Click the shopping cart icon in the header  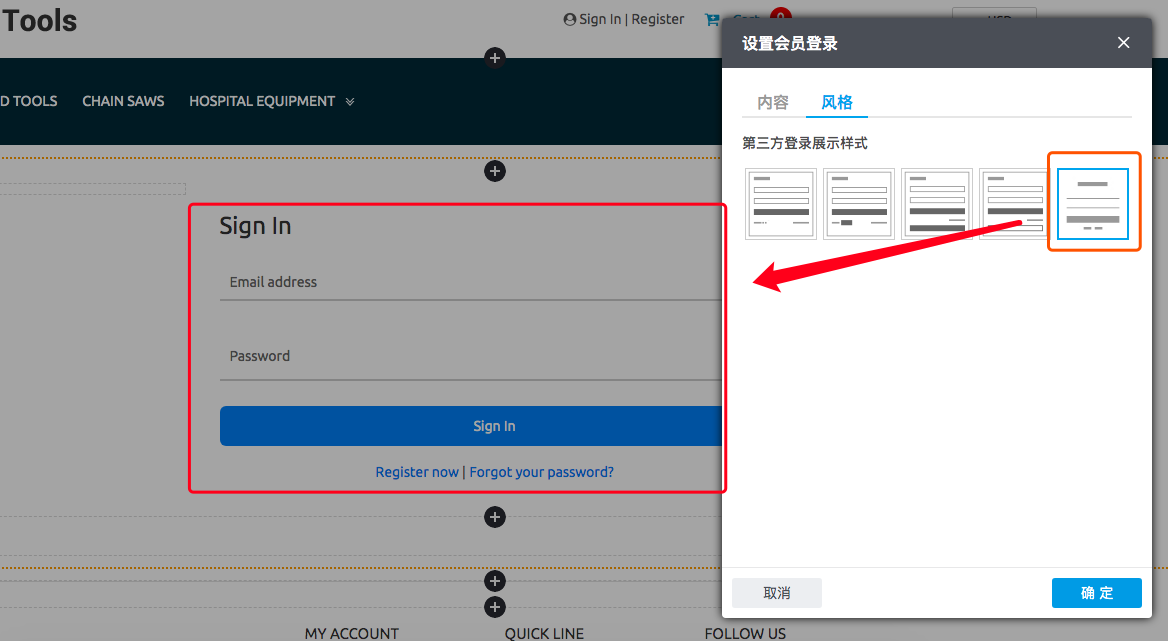click(712, 19)
